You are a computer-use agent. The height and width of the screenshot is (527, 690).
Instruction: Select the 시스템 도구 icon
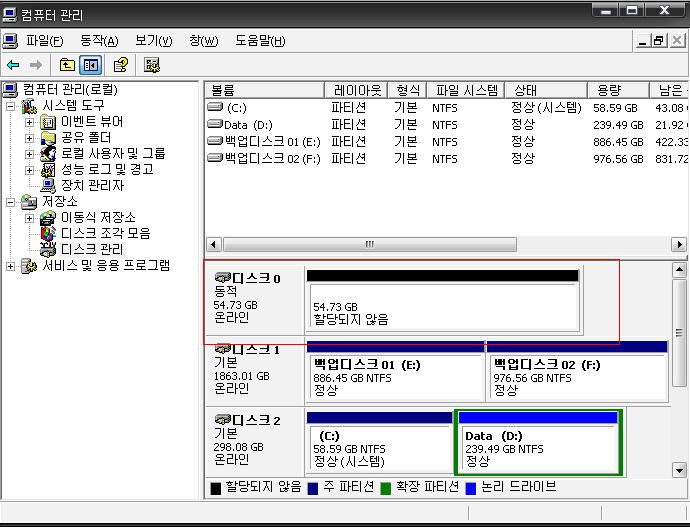(x=29, y=106)
